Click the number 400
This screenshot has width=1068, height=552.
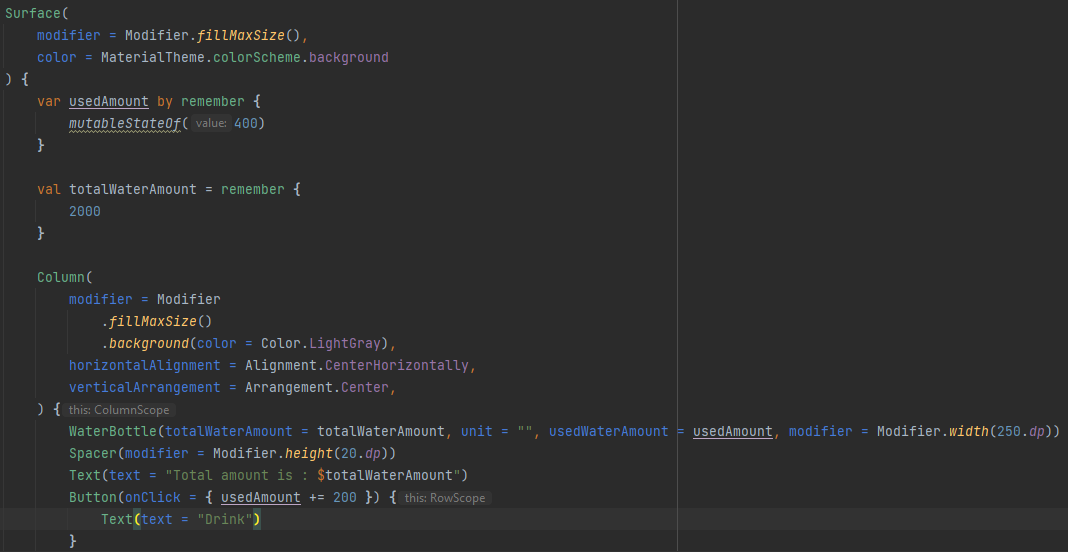point(245,123)
